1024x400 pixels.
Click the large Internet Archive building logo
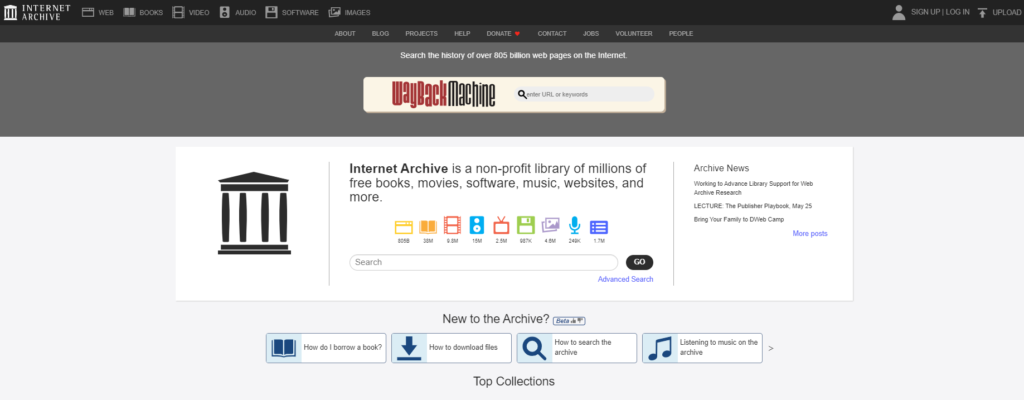[254, 213]
